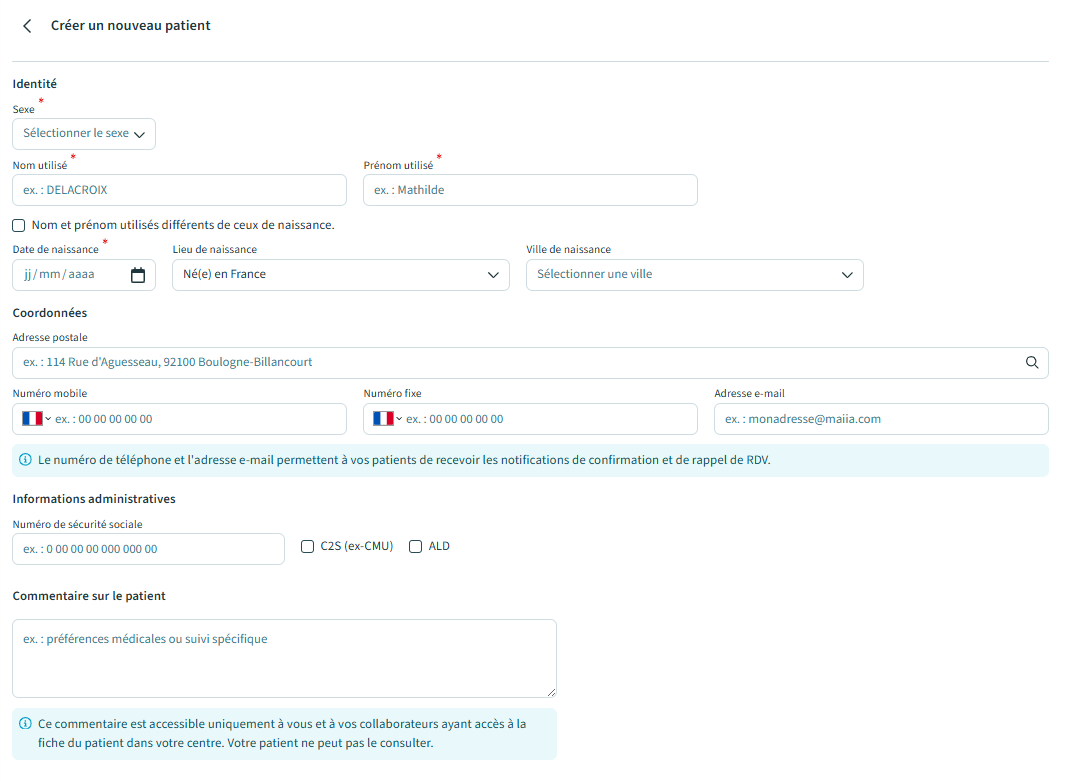Click the French flag in Numéro fixe

click(x=383, y=419)
